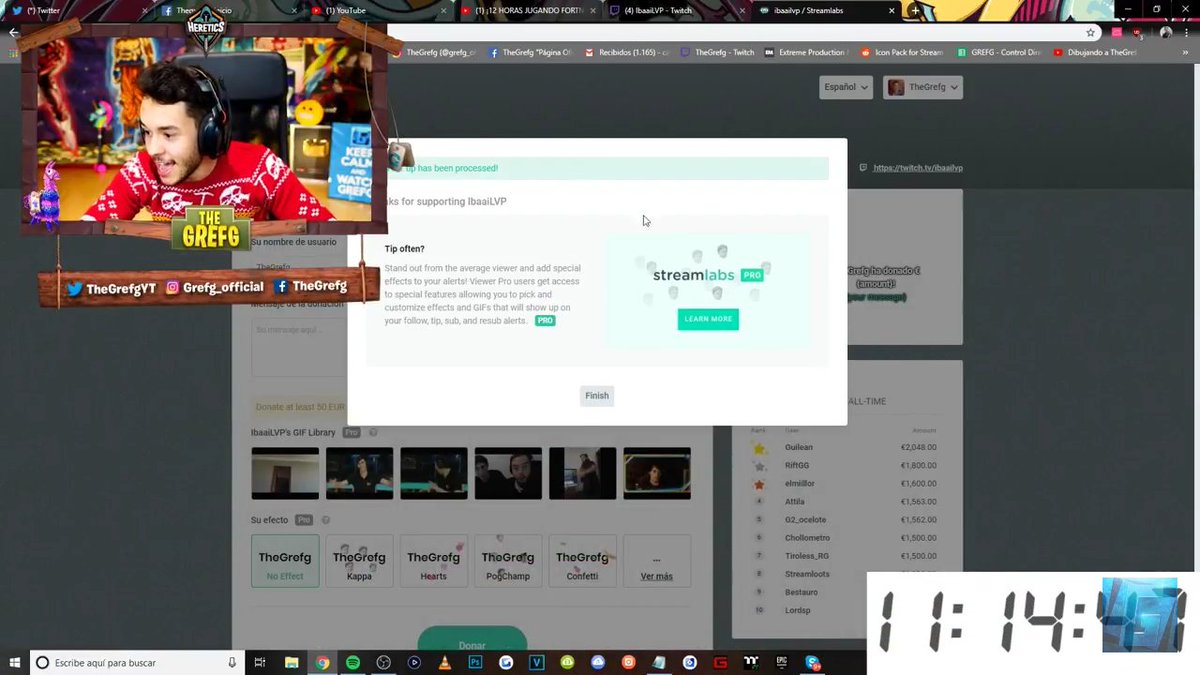
Task: Click G2_ocelote leaderboard entry
Action: (805, 519)
